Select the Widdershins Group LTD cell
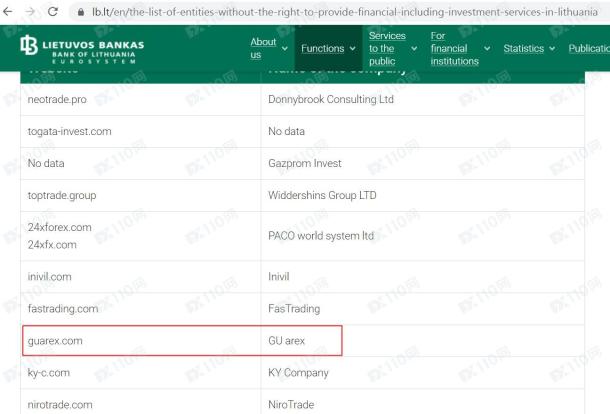 [422, 195]
